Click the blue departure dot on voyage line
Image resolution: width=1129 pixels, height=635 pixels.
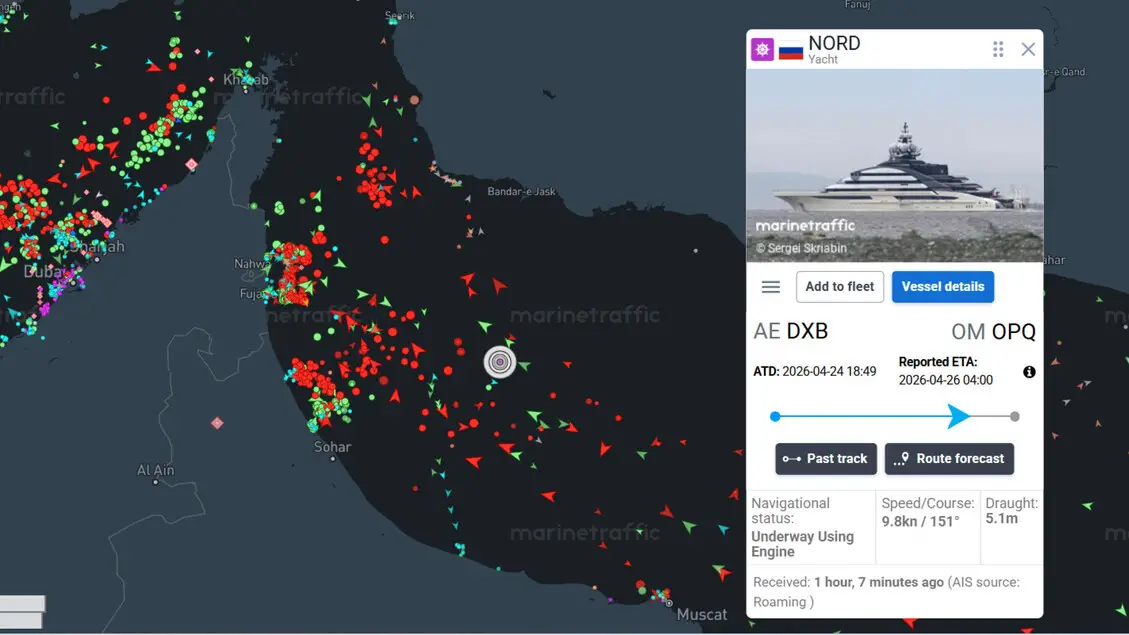[775, 416]
